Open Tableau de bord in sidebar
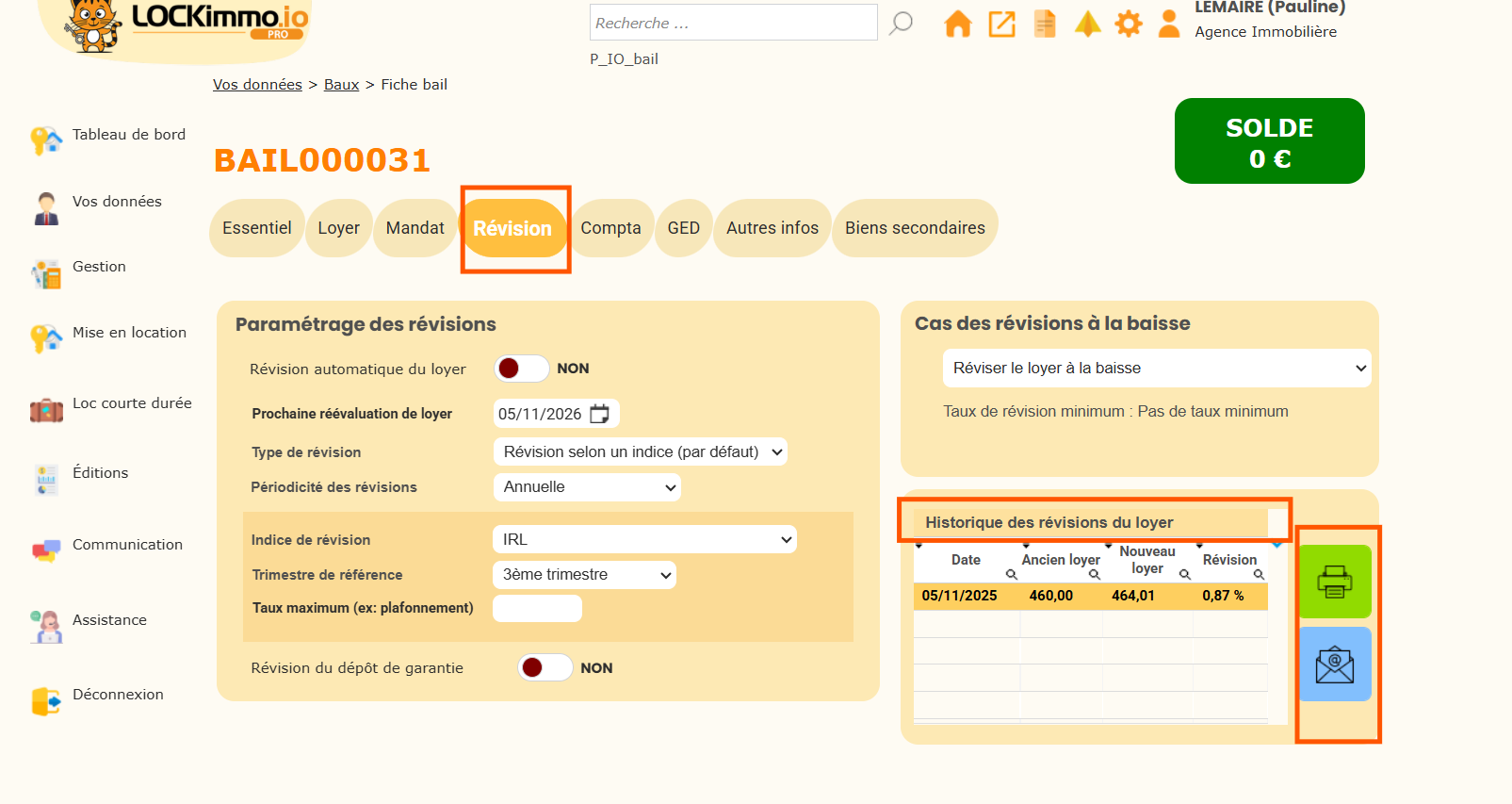The width and height of the screenshot is (1512, 804). [x=128, y=135]
